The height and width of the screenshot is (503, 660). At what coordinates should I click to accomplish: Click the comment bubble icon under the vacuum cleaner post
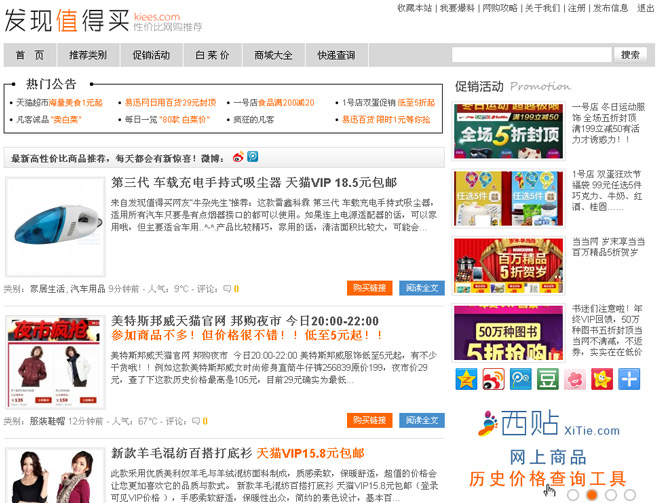tap(227, 289)
